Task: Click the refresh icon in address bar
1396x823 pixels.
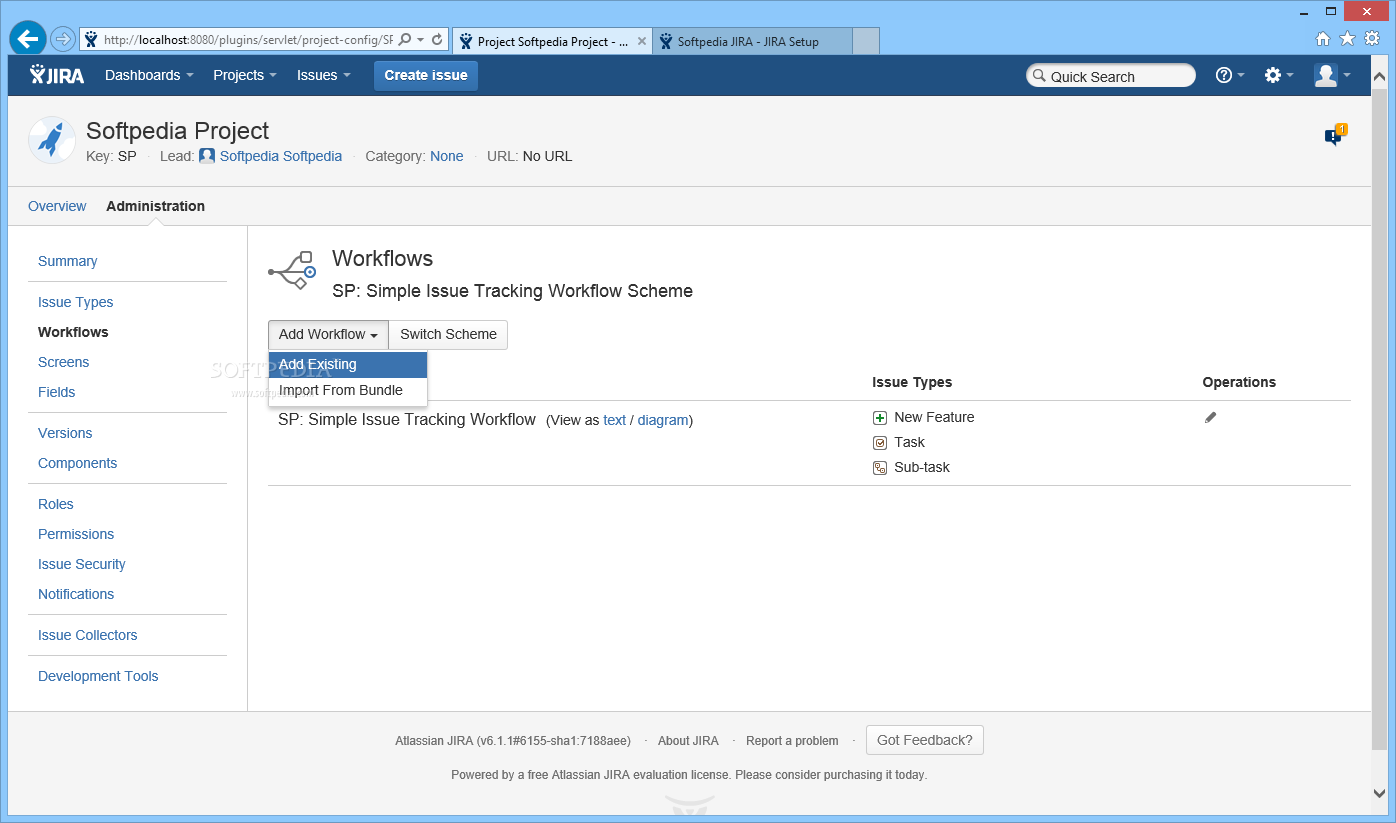Action: [437, 40]
